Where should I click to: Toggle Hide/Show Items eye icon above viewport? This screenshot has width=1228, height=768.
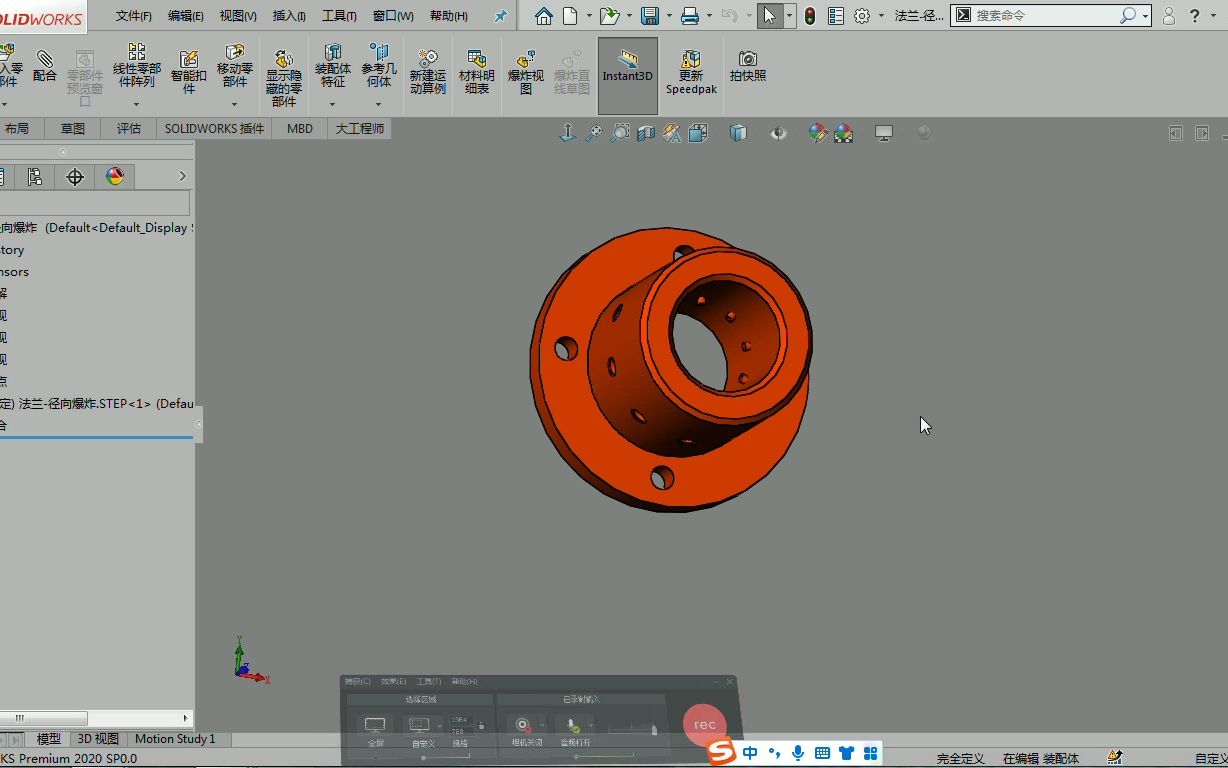(x=778, y=132)
